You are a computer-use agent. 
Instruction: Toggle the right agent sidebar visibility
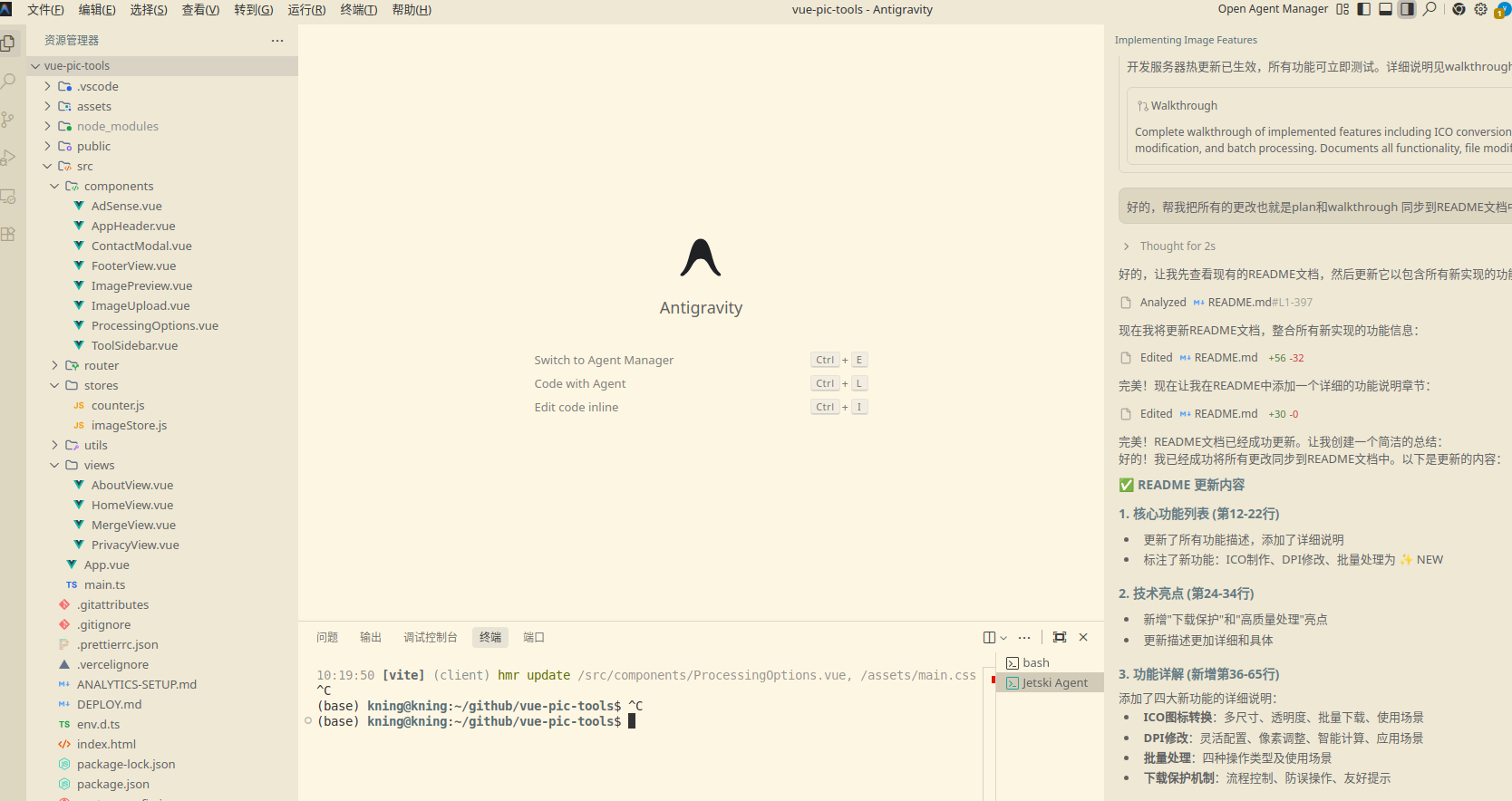point(1407,9)
